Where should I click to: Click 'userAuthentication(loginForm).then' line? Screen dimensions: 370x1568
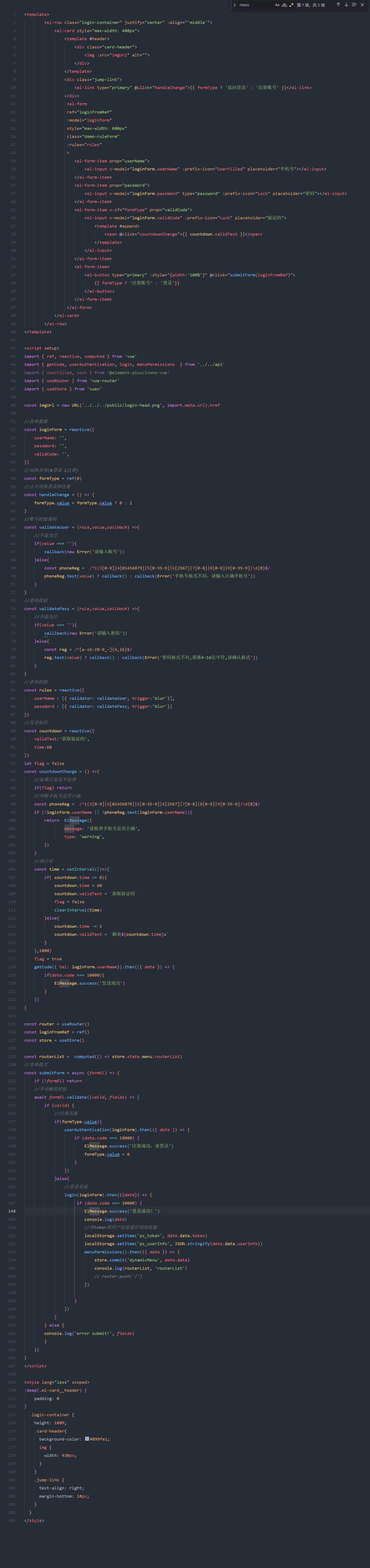[x=127, y=1130]
